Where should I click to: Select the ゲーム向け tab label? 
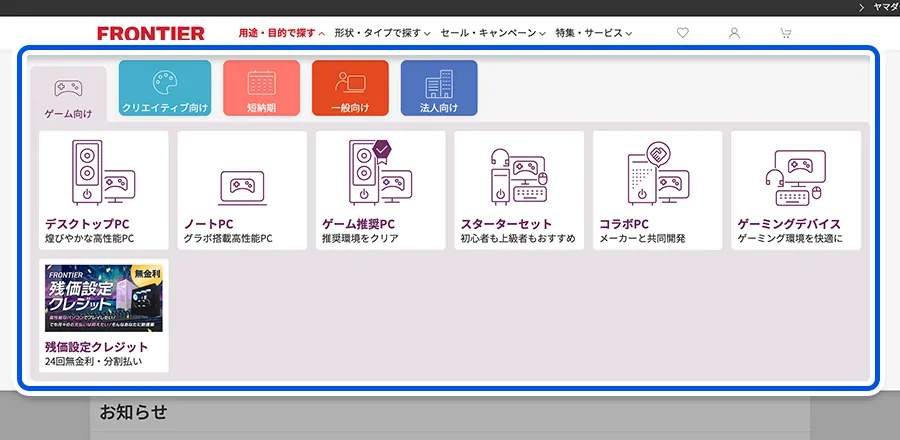pos(68,114)
